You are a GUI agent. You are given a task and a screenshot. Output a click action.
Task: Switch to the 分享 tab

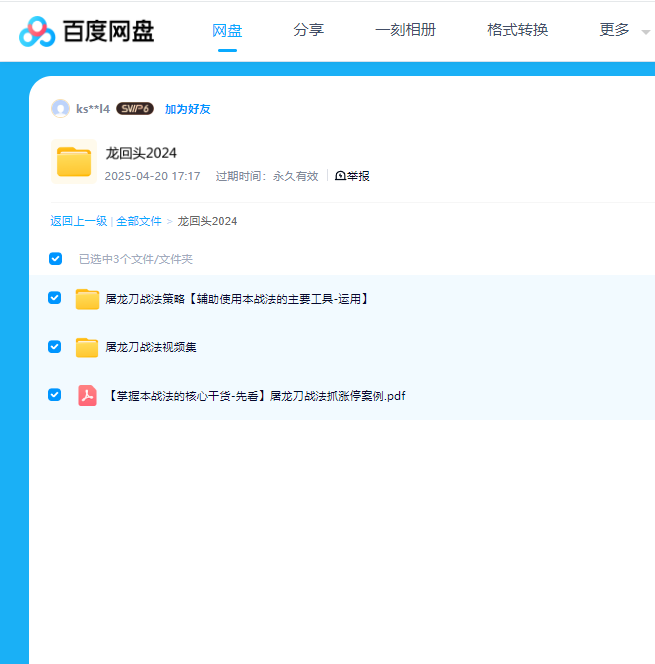[308, 30]
